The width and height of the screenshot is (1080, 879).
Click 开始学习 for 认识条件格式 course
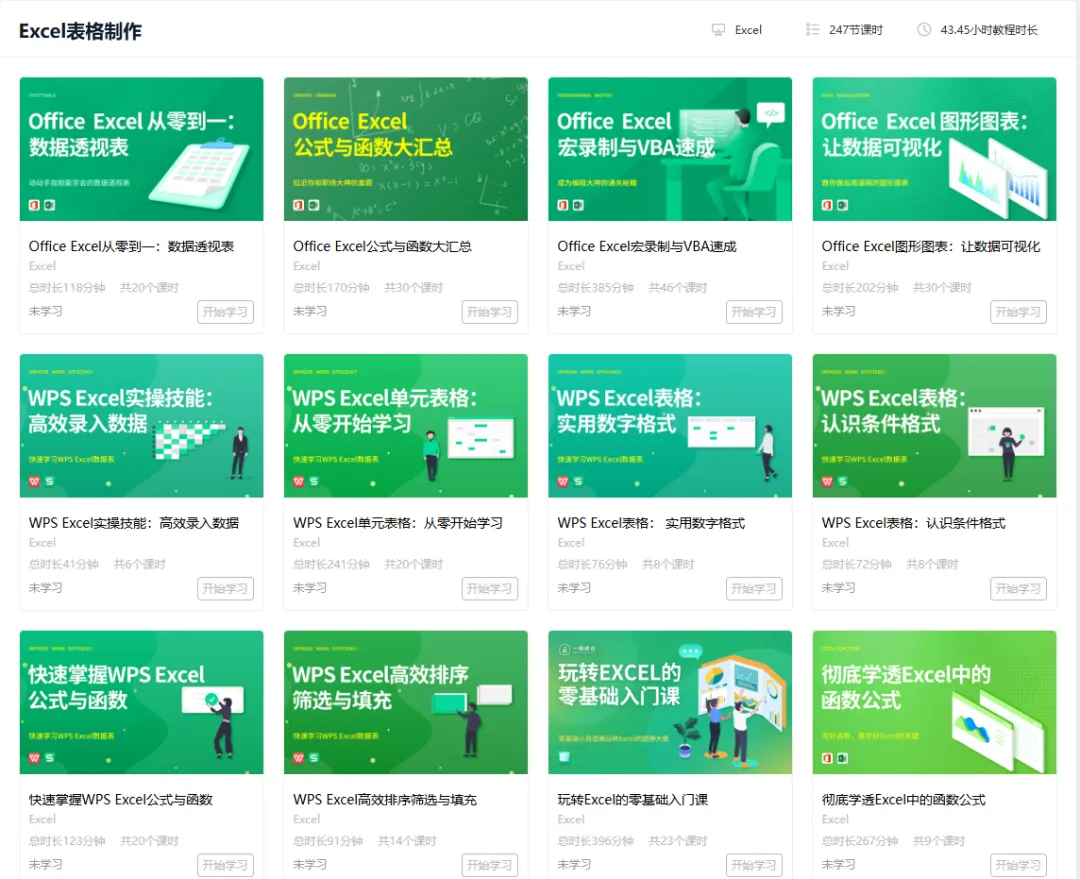tap(1019, 589)
